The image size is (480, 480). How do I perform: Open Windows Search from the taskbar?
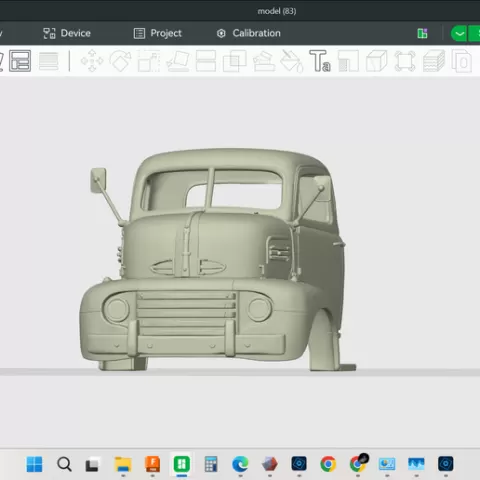point(64,464)
